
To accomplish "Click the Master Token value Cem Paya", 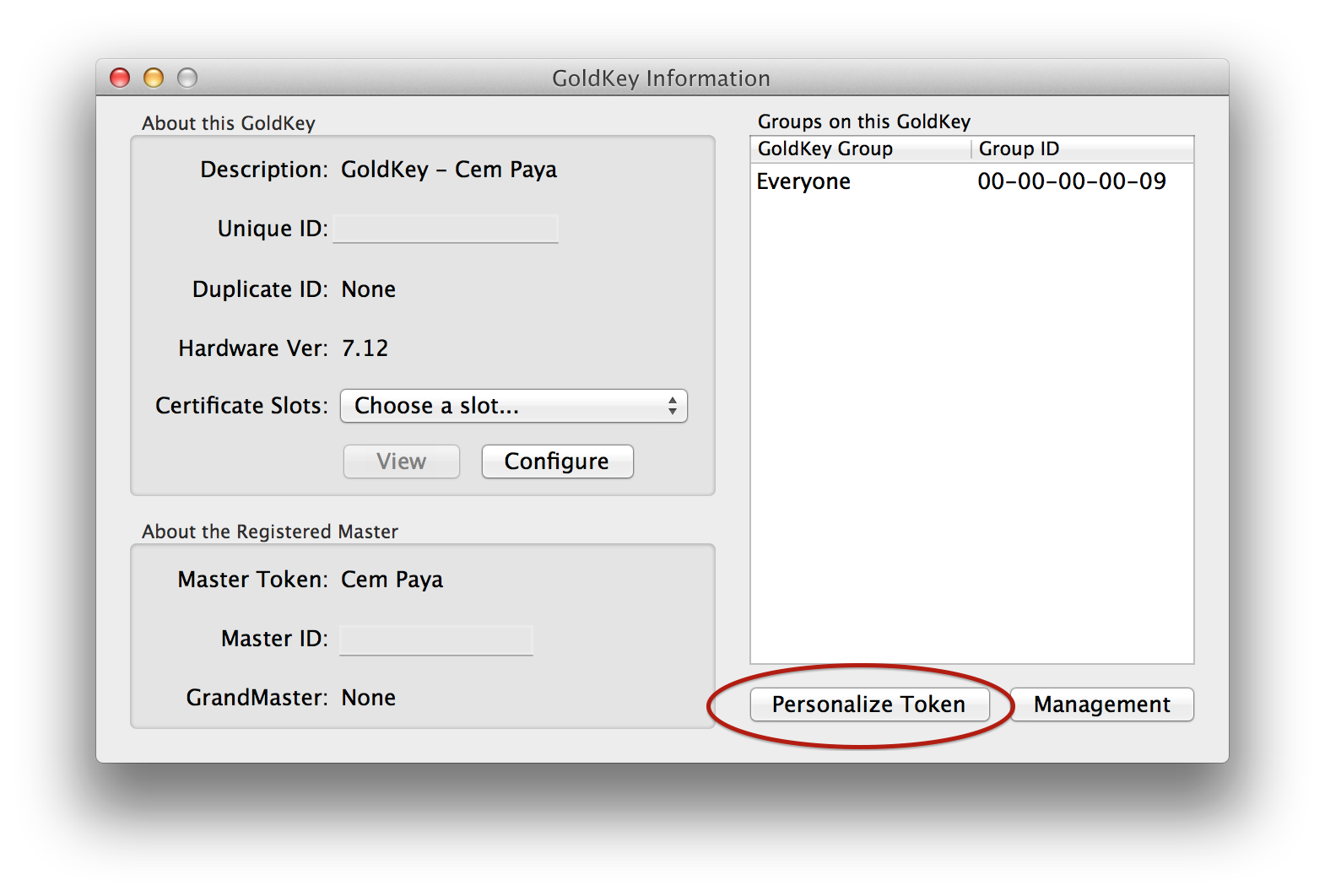I will pyautogui.click(x=392, y=580).
